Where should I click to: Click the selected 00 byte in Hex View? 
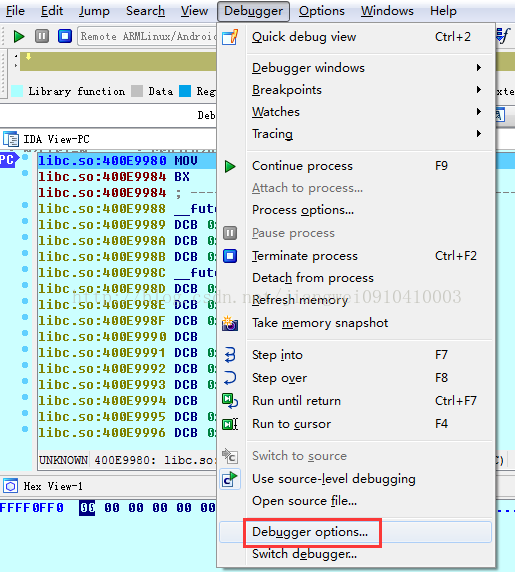[87, 508]
